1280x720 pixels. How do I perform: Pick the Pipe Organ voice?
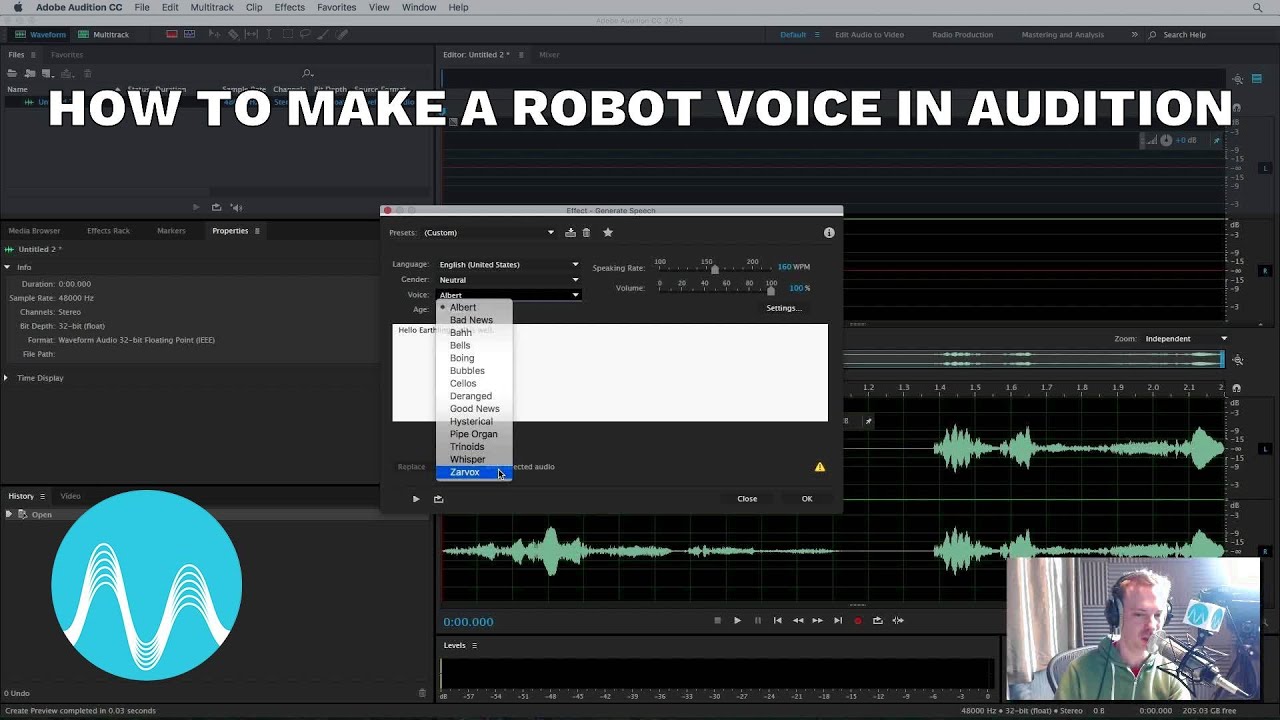pyautogui.click(x=474, y=434)
